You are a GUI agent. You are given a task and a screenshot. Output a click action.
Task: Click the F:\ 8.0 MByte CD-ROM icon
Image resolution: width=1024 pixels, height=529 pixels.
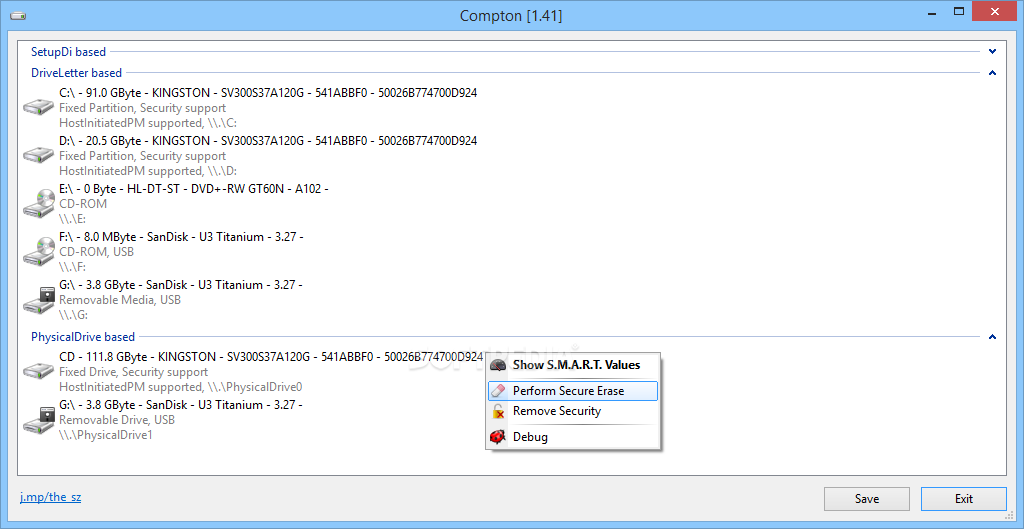(x=39, y=251)
